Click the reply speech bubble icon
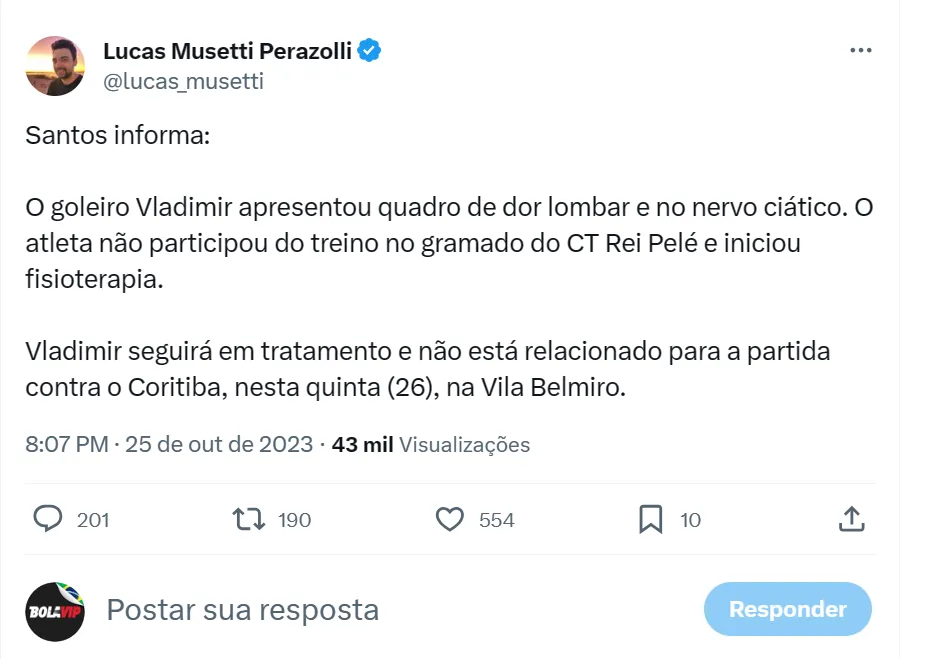 48,519
